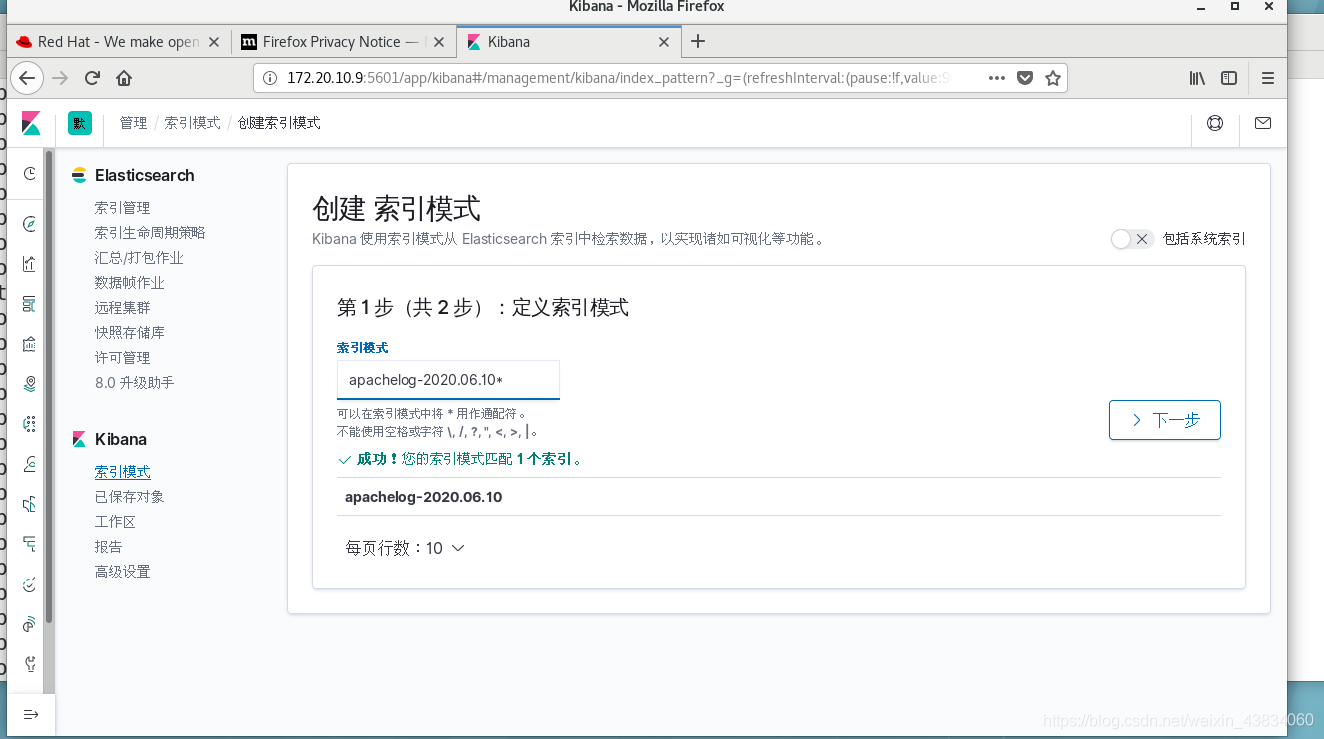This screenshot has height=739, width=1324.
Task: Bookmark this page with star icon
Action: tap(1052, 78)
